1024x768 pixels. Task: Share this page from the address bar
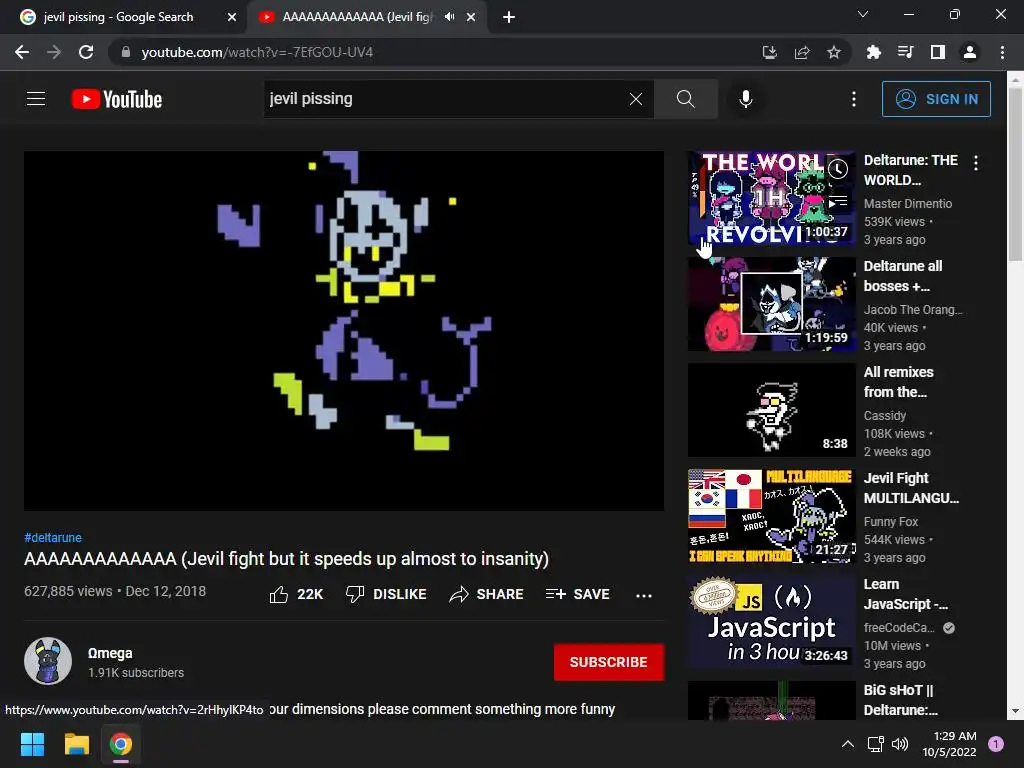[x=802, y=52]
